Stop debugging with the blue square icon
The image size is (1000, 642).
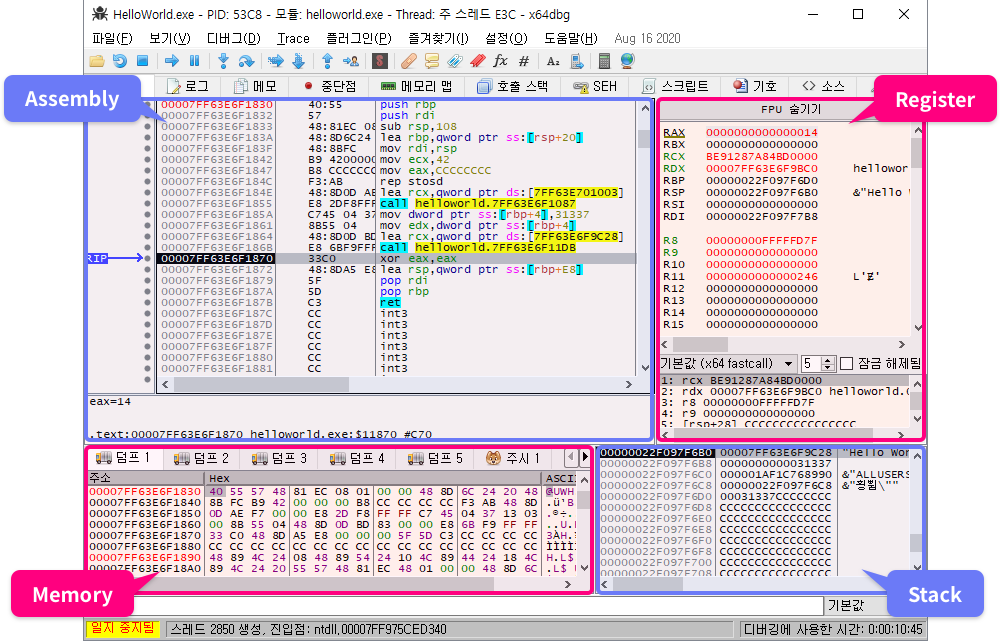point(142,62)
